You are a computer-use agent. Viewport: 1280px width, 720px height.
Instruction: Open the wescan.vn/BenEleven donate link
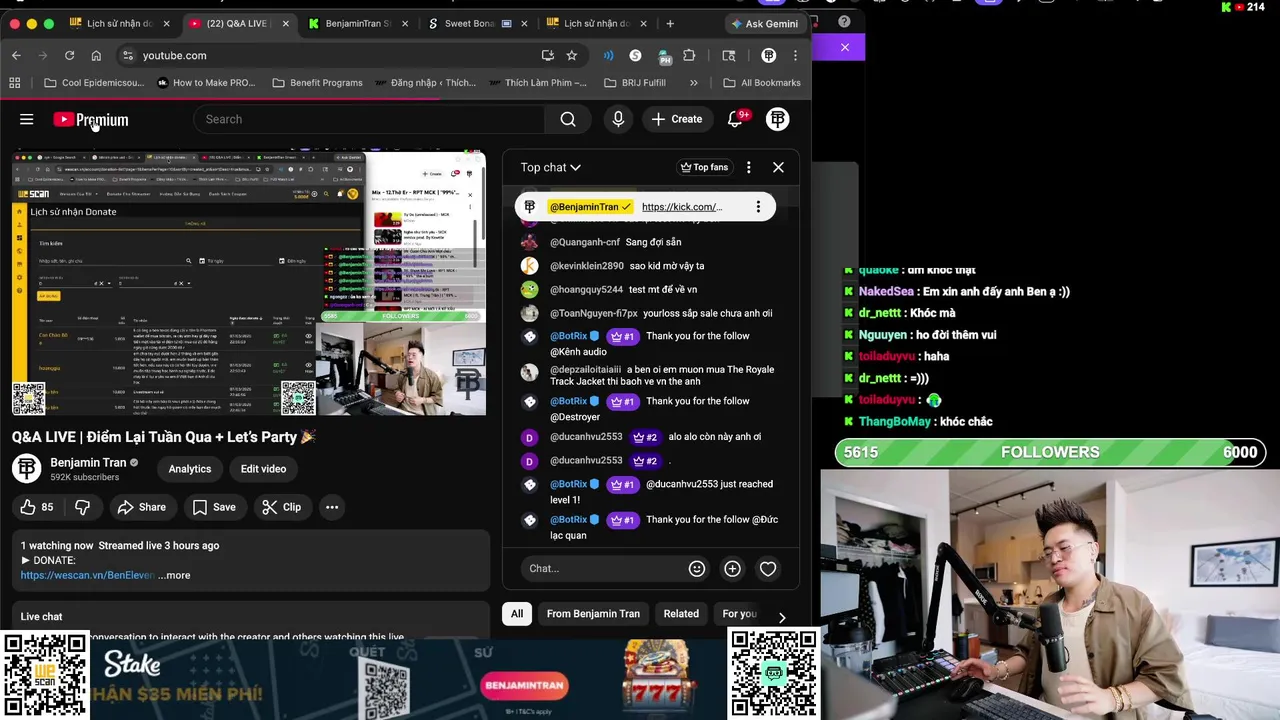click(87, 575)
